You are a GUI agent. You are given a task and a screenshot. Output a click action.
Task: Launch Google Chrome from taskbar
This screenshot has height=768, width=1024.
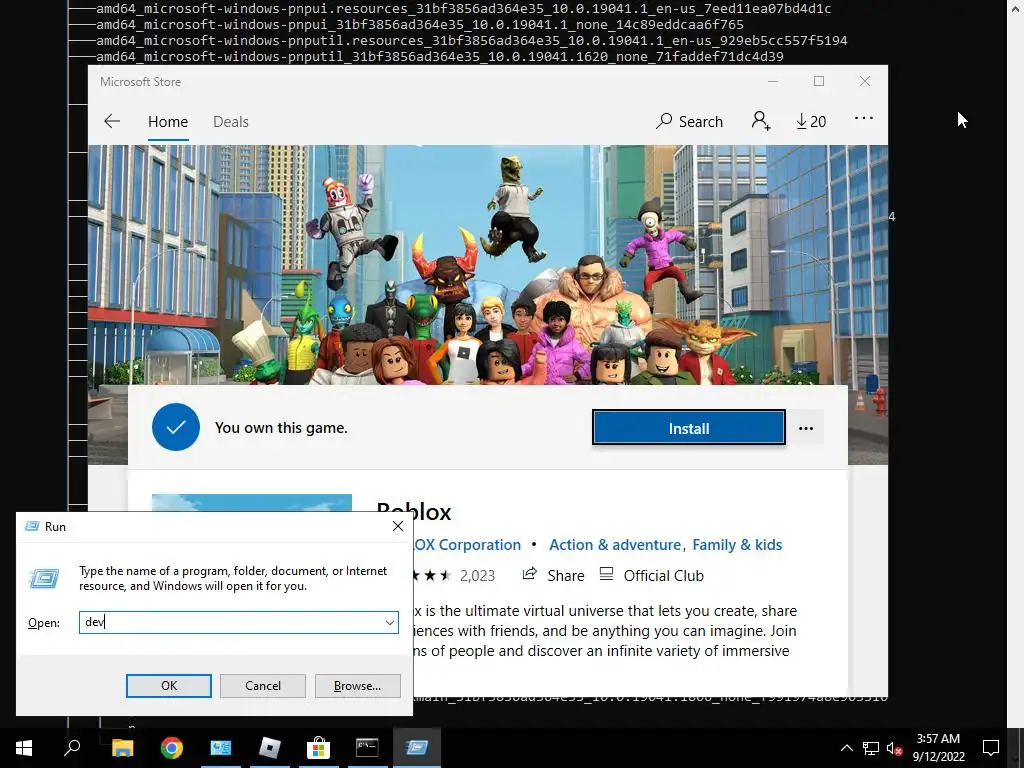tap(171, 748)
